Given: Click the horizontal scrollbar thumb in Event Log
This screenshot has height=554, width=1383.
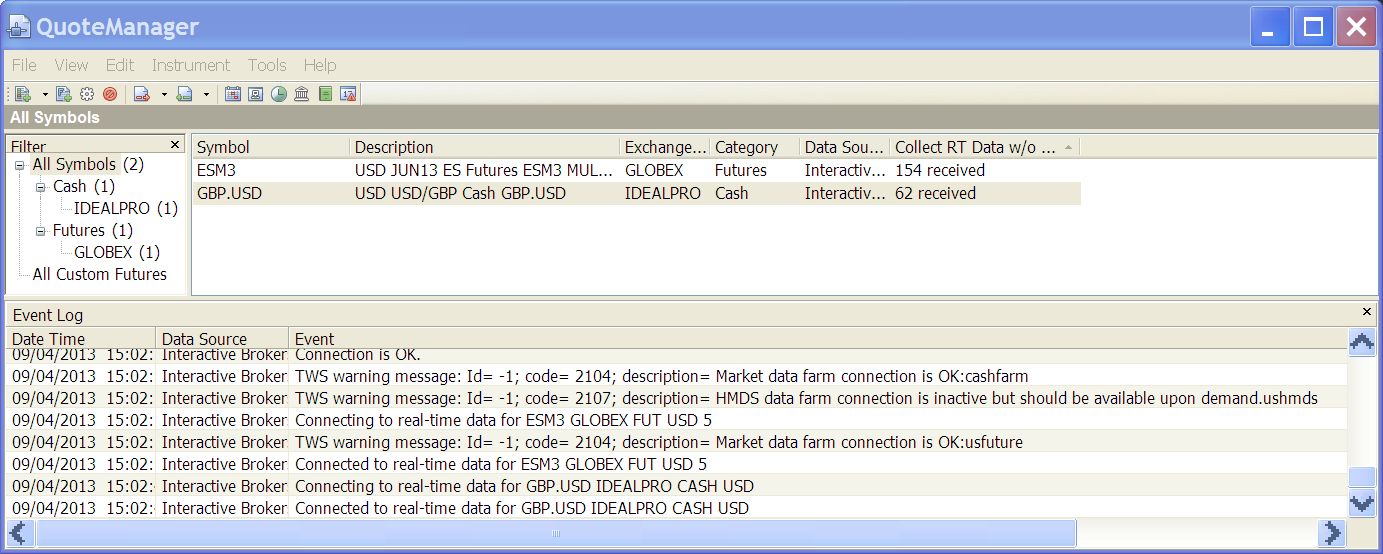Looking at the screenshot, I should pos(556,533).
